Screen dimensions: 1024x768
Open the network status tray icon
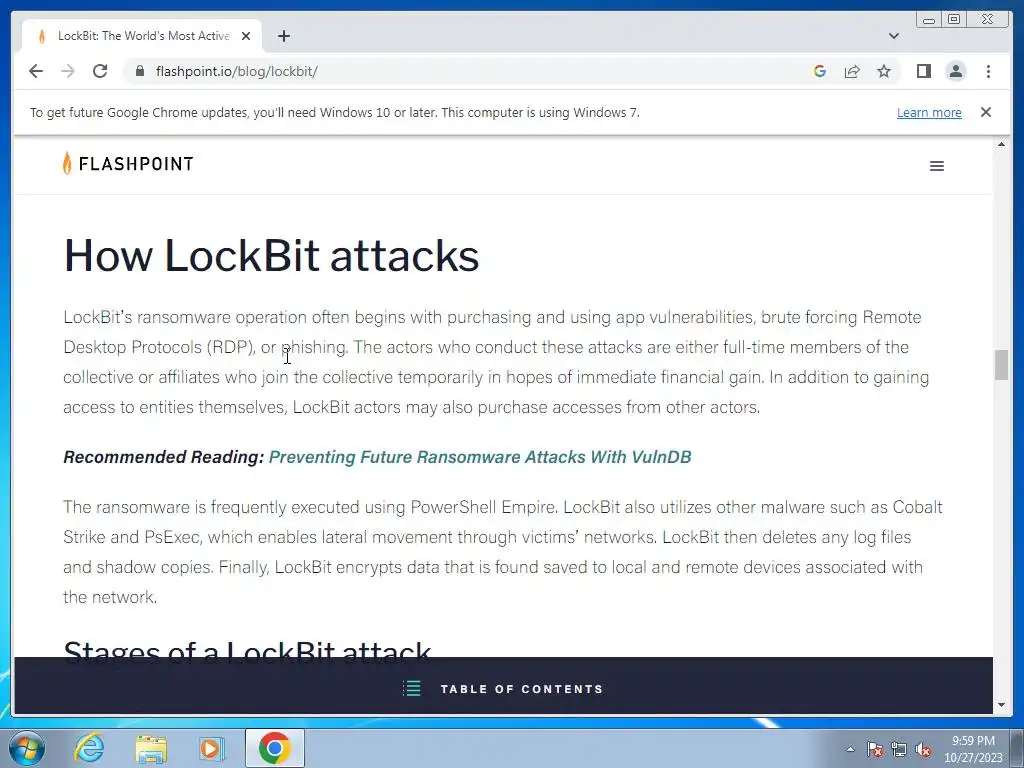click(899, 749)
